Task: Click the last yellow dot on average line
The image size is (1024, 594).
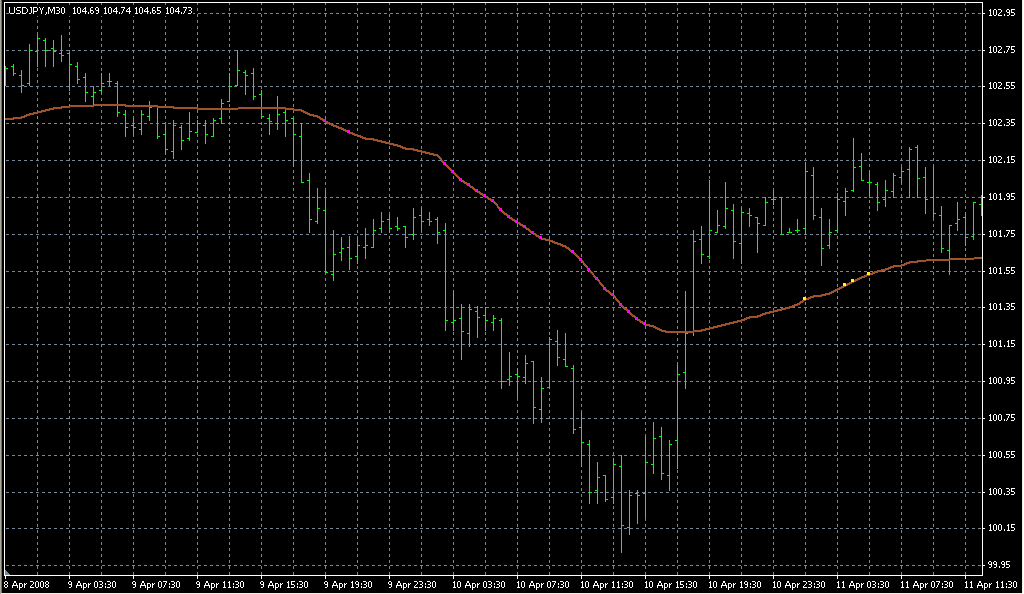Action: click(869, 273)
